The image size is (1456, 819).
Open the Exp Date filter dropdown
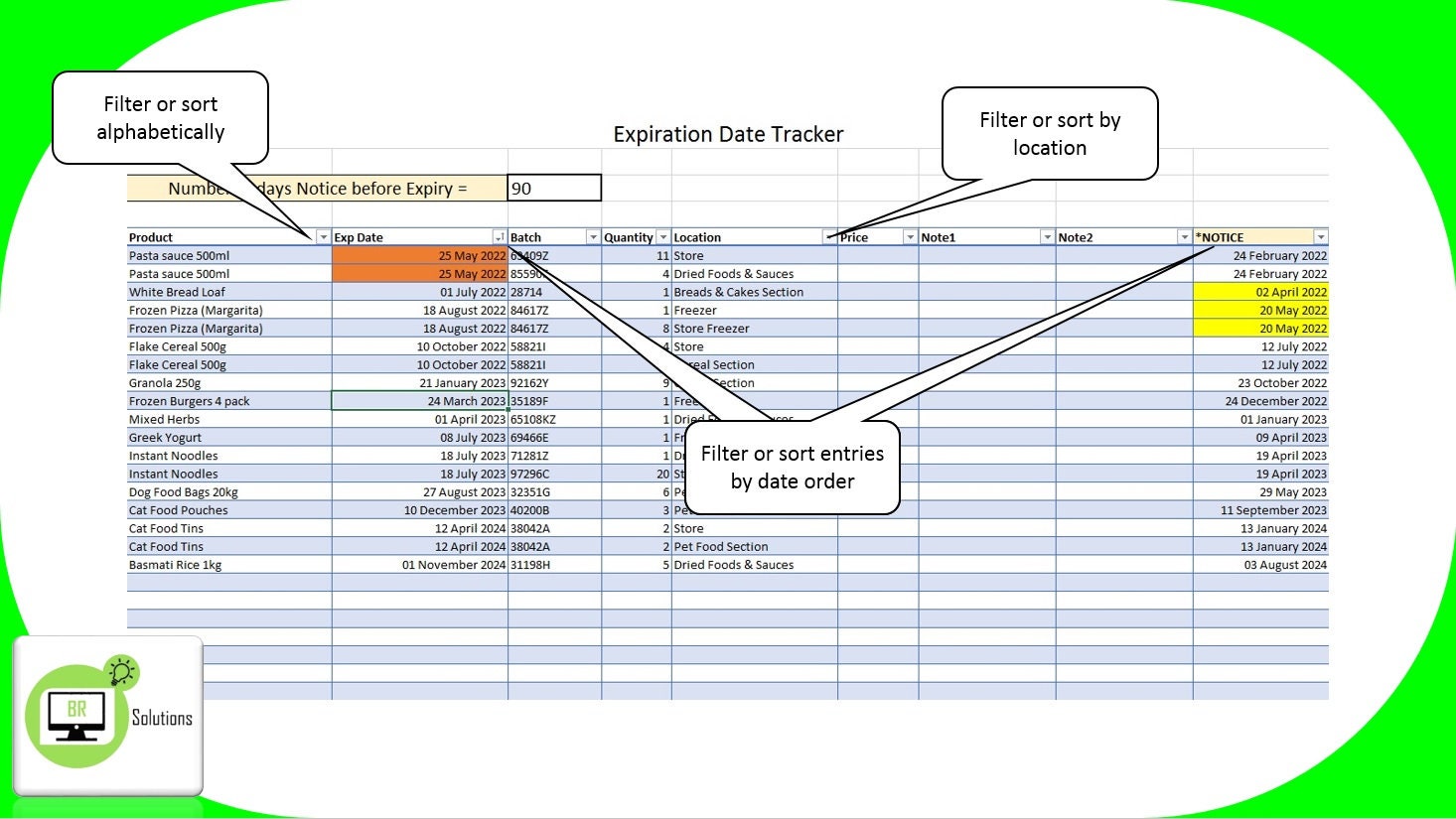501,236
